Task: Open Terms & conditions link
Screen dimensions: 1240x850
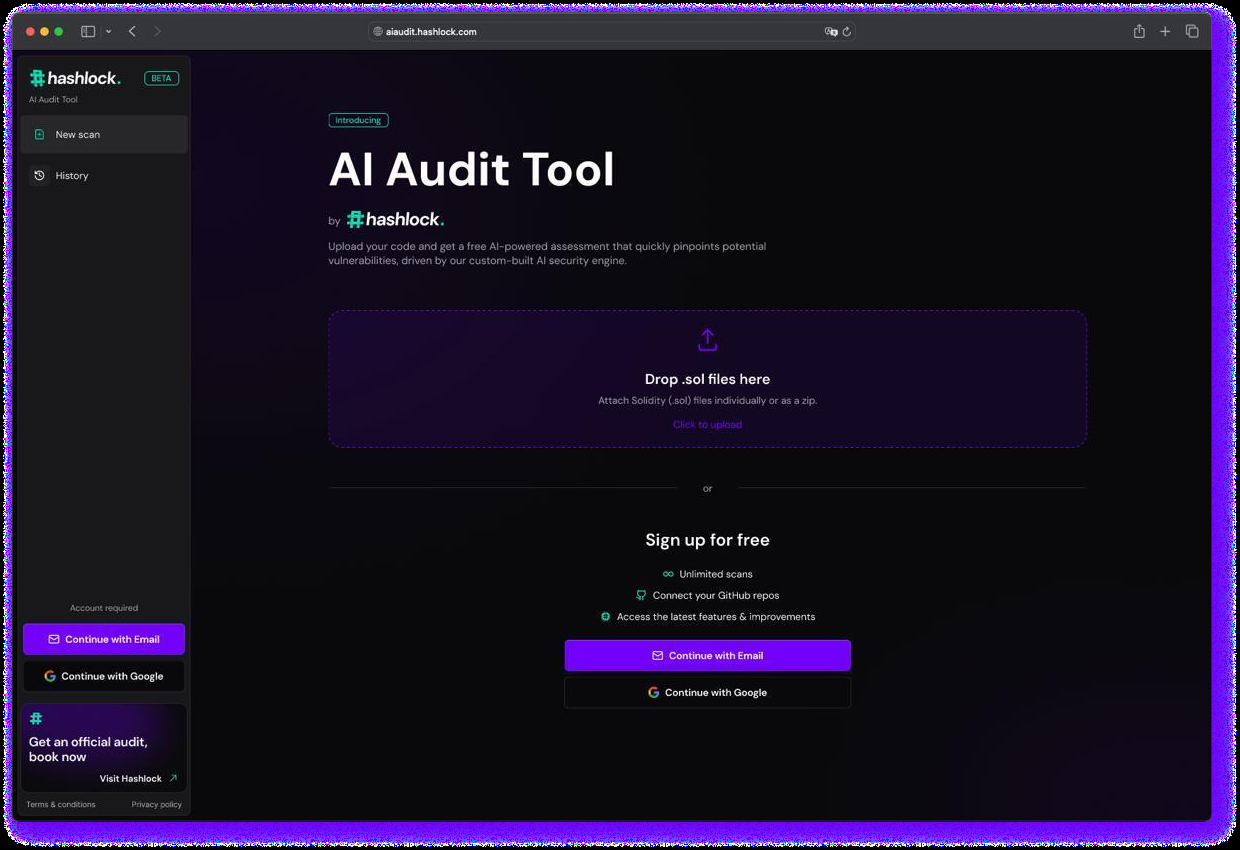Action: click(61, 805)
